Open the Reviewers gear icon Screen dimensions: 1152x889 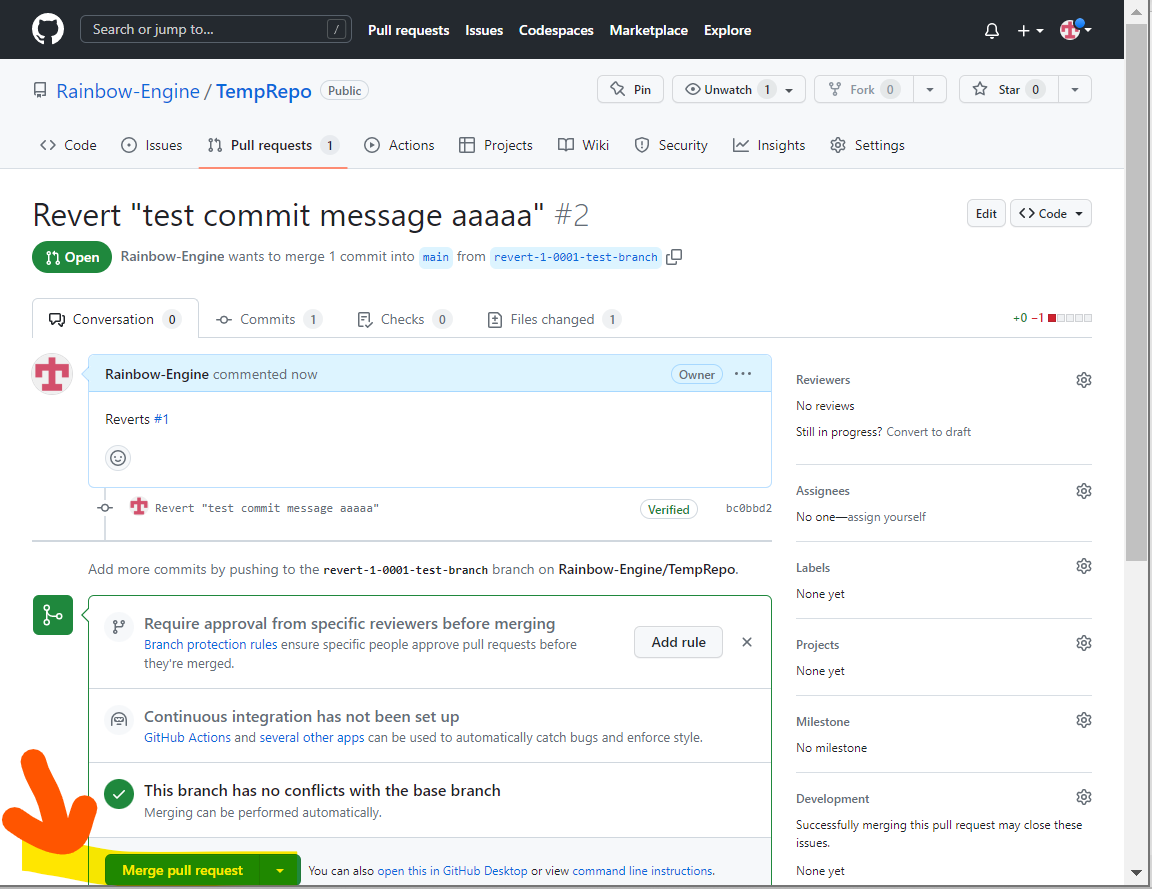pyautogui.click(x=1084, y=380)
